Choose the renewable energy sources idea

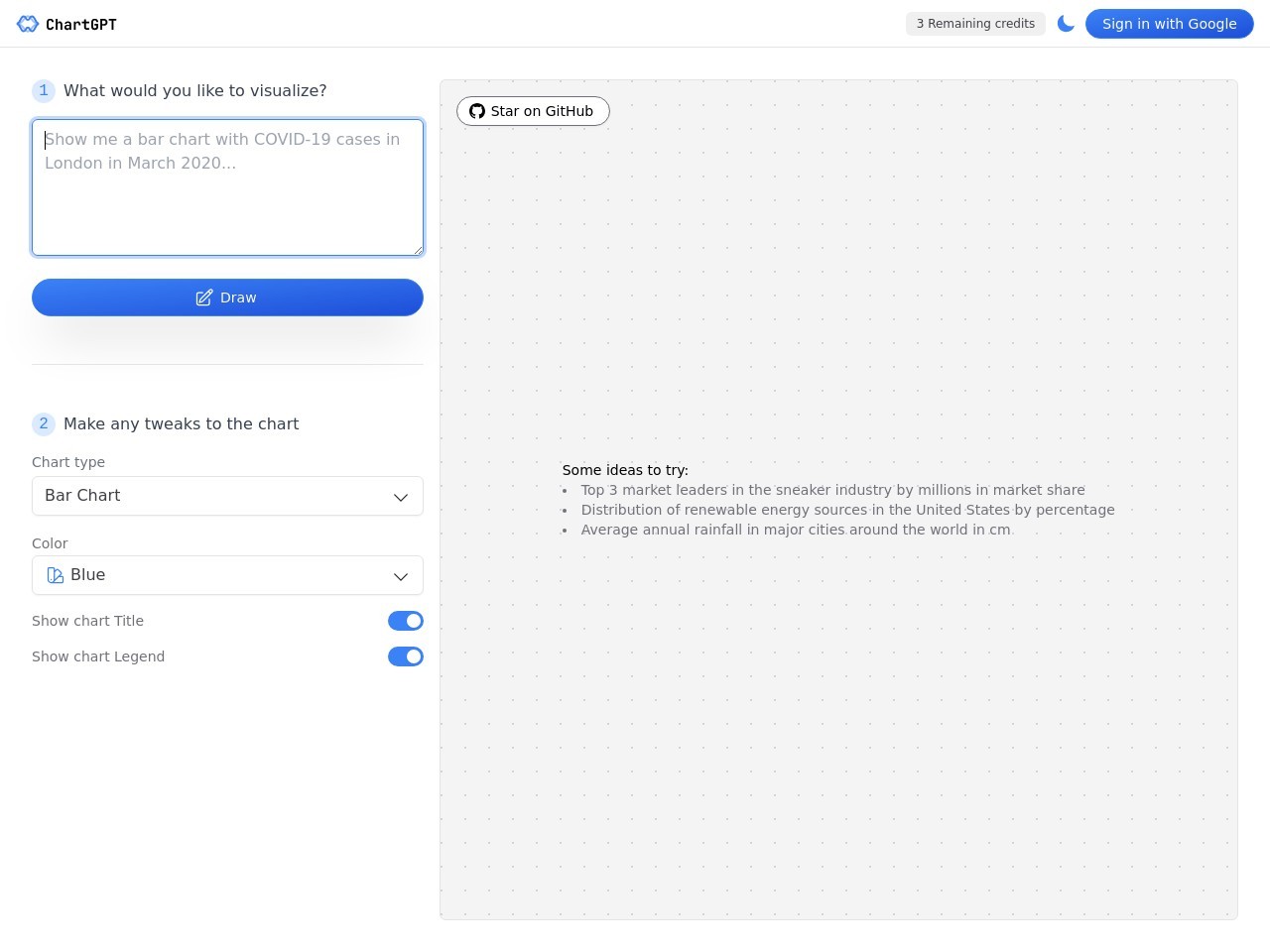click(x=847, y=510)
